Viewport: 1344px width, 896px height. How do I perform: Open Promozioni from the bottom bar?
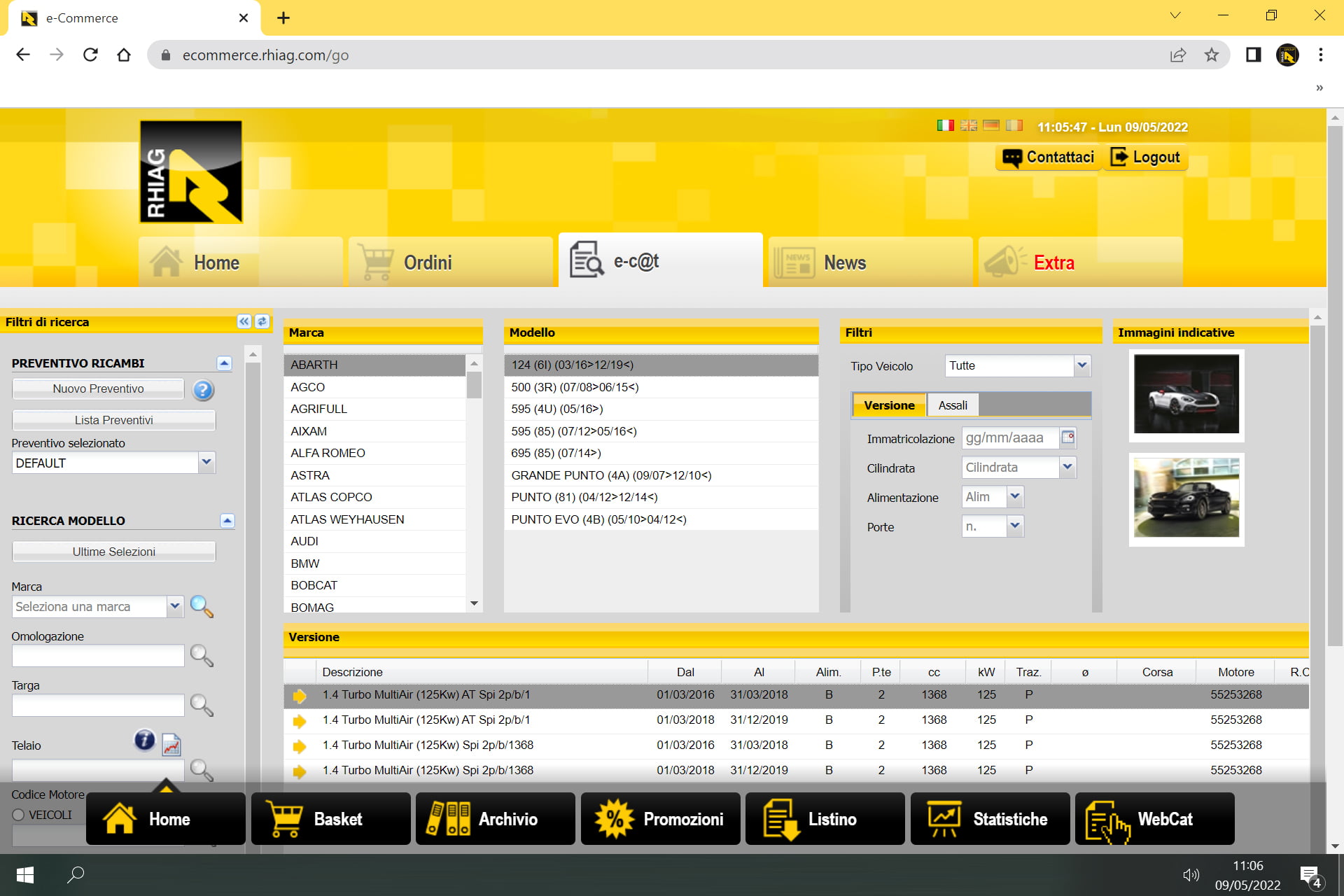(x=660, y=819)
